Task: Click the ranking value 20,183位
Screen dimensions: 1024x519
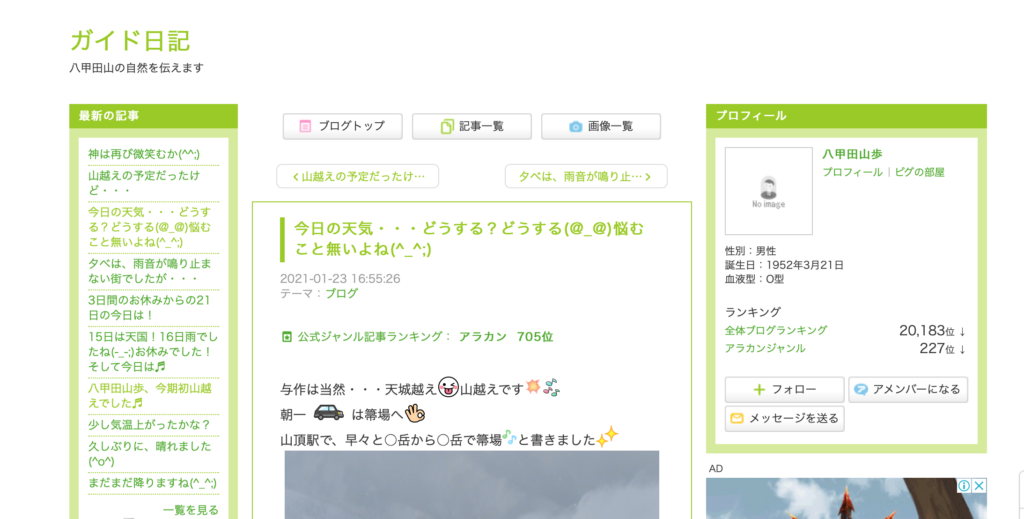Action: (927, 331)
